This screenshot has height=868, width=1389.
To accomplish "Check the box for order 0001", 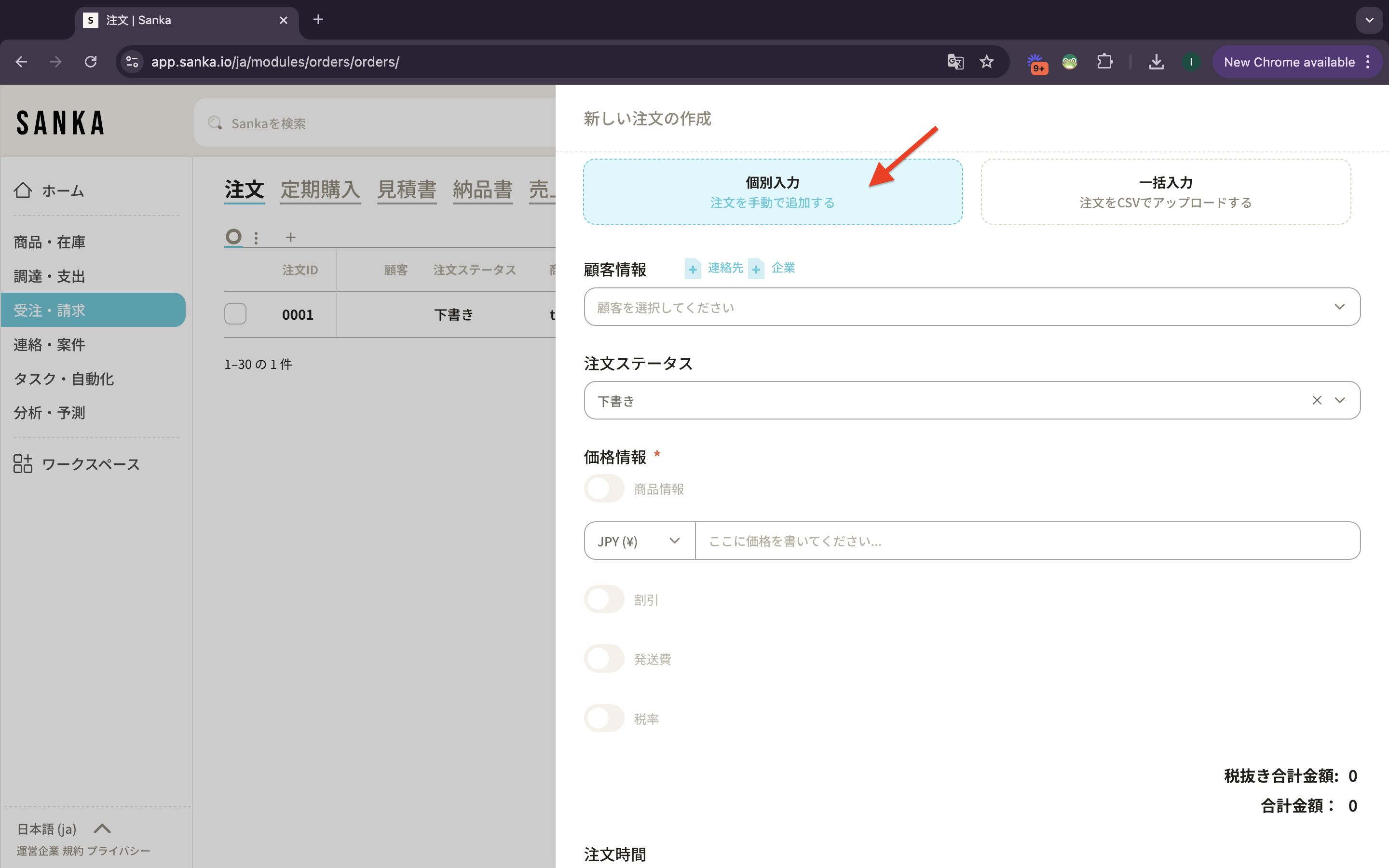I will pos(235,314).
